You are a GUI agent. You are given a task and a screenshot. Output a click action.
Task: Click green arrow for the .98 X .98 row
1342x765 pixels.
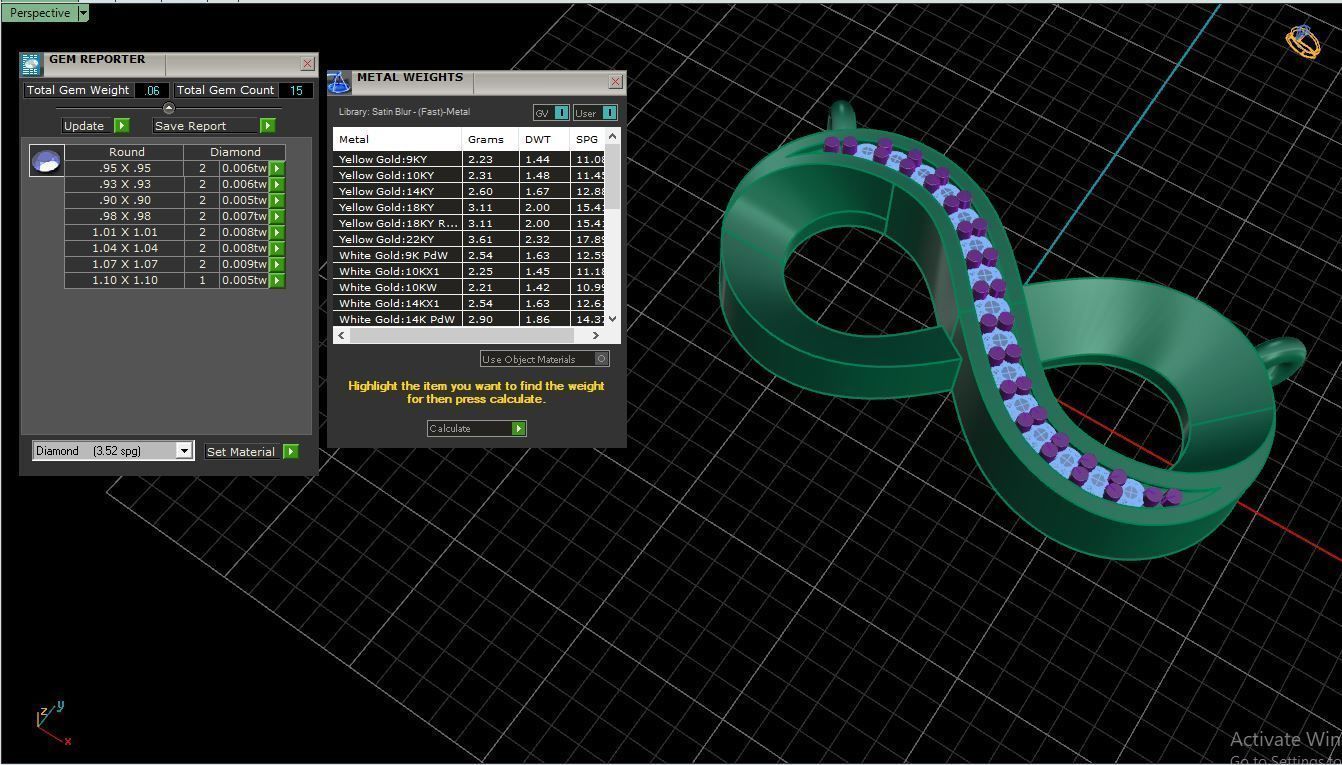tap(277, 216)
